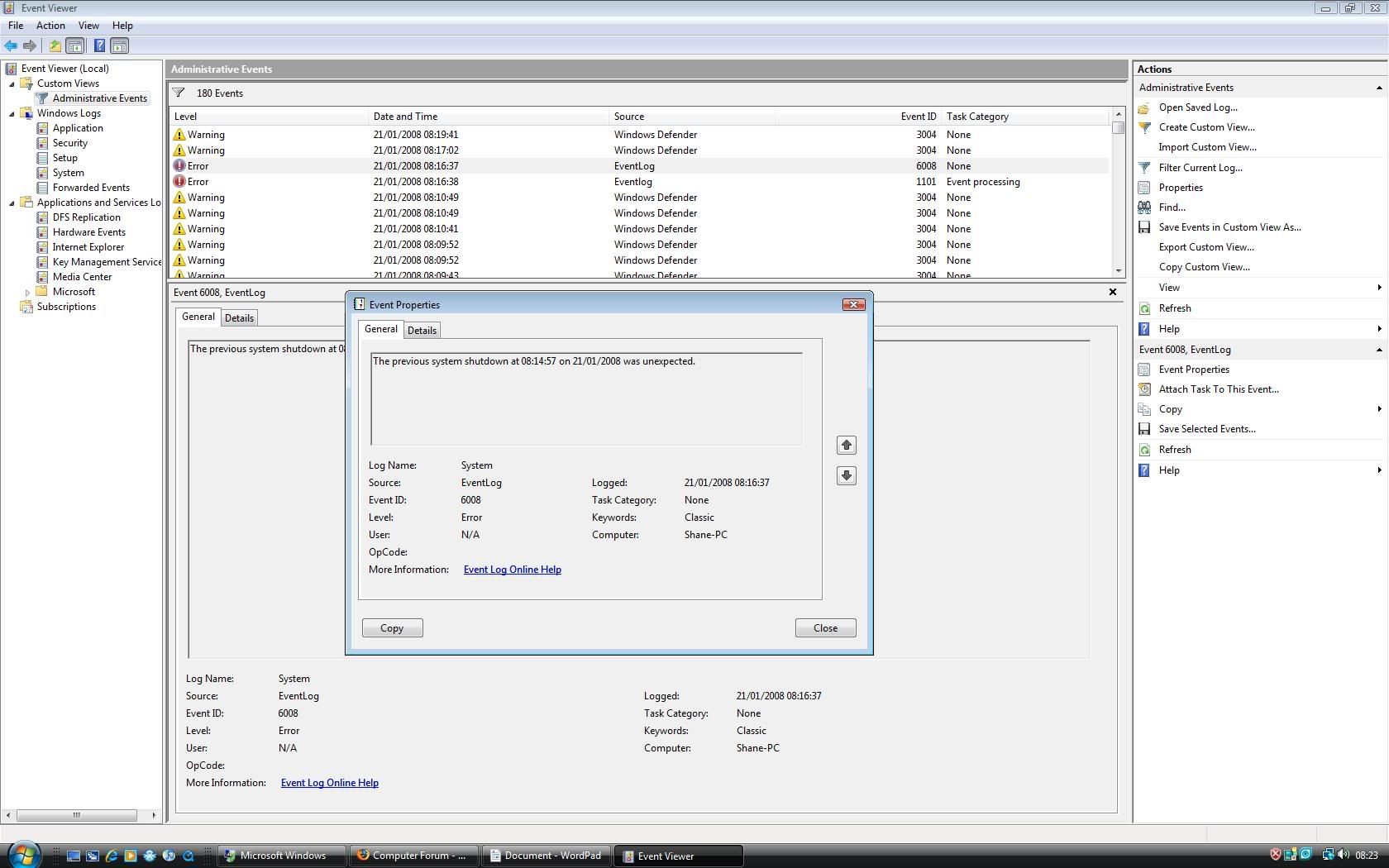Select Administrative Events in tree
The width and height of the screenshot is (1389, 868).
[99, 98]
